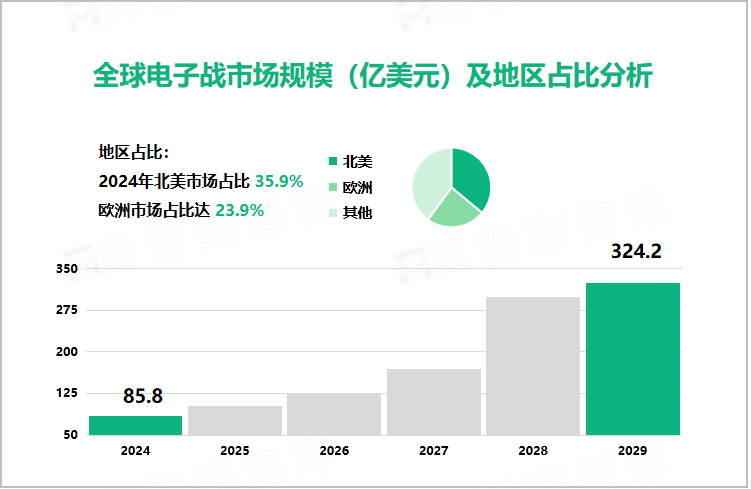Select the medium green 欧洲 pie slice
The width and height of the screenshot is (751, 489).
click(455, 211)
